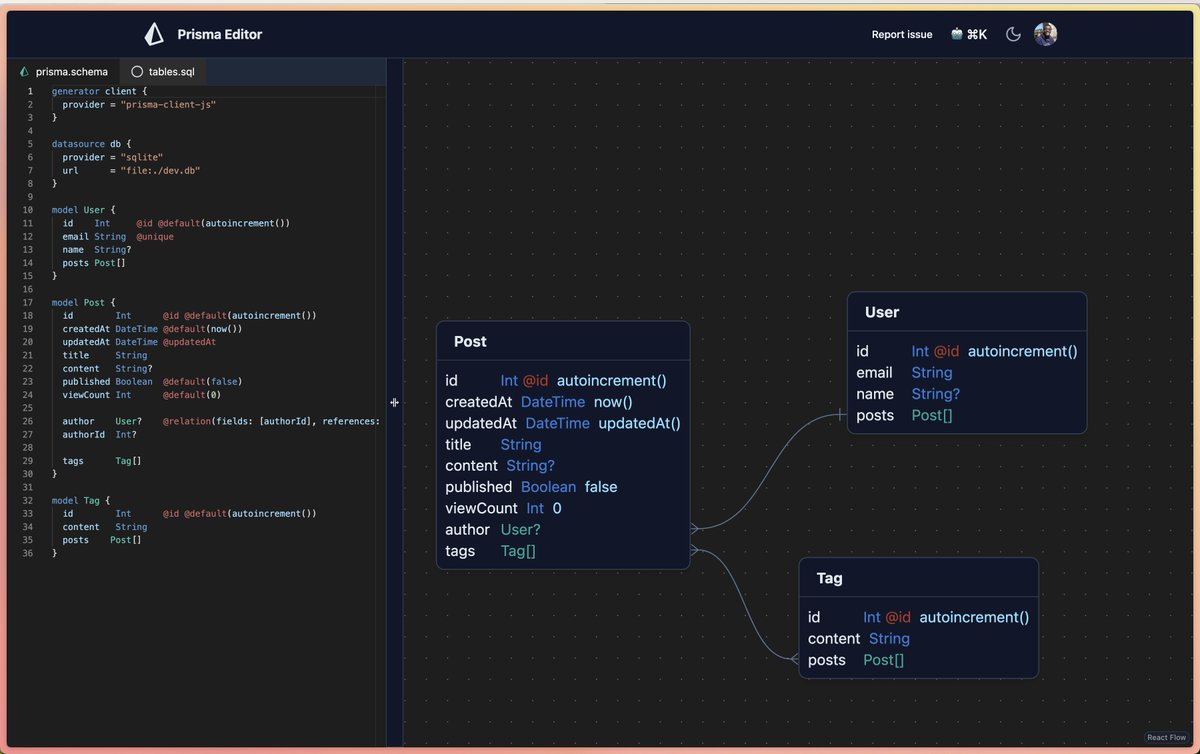Click the id field row in the Post node
Viewport: 1200px width, 754px height.
[x=562, y=380]
